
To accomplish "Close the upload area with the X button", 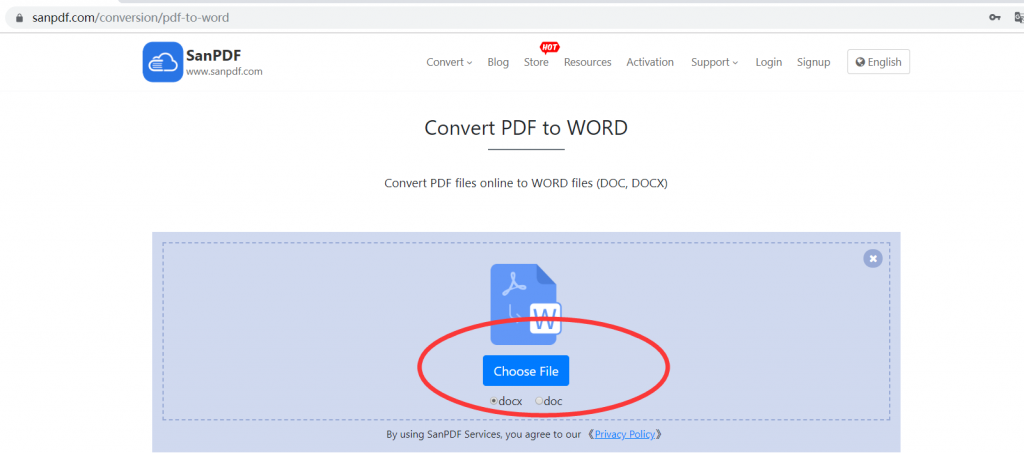I will pyautogui.click(x=872, y=258).
